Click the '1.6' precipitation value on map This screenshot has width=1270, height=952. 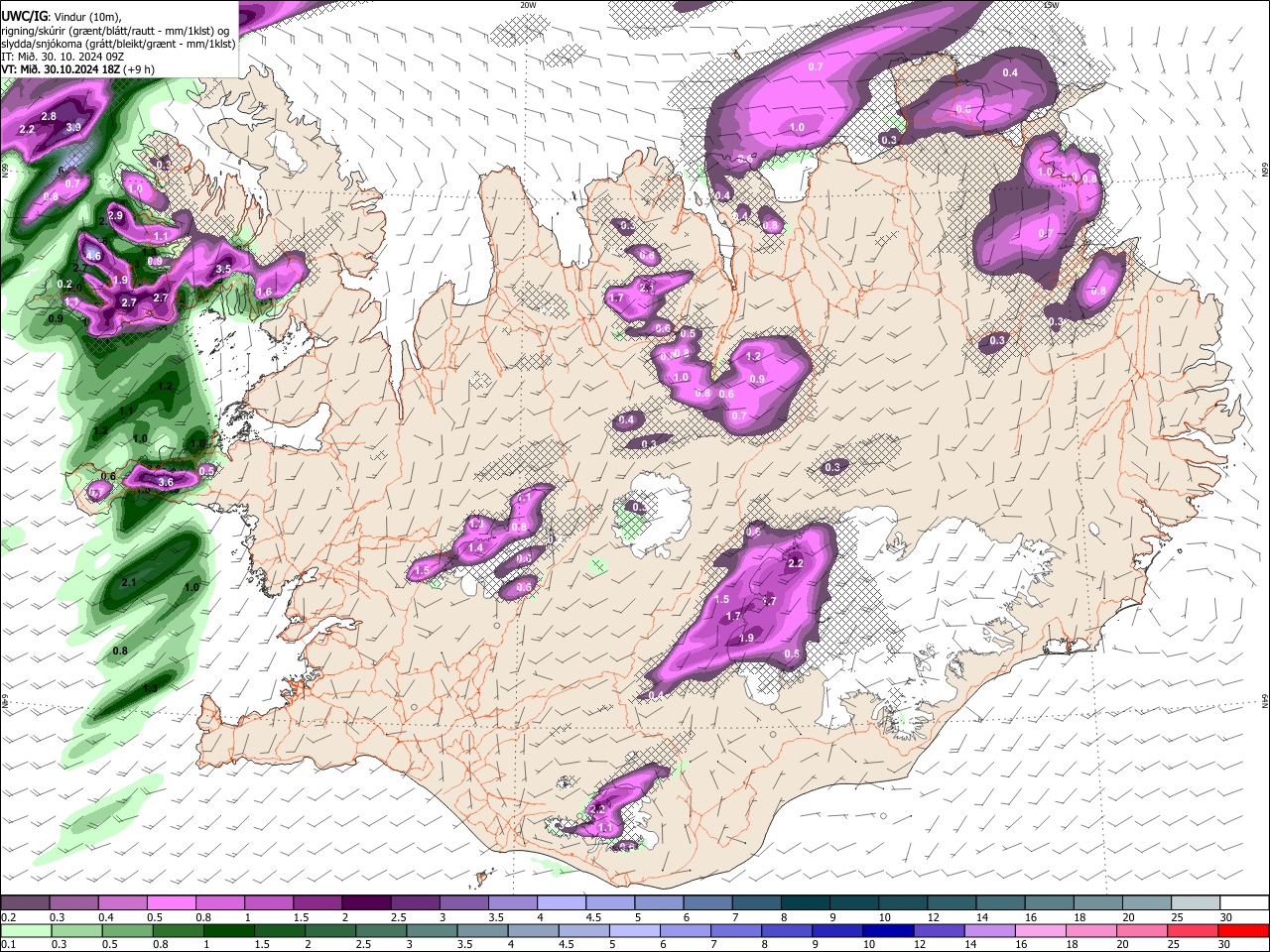(264, 292)
